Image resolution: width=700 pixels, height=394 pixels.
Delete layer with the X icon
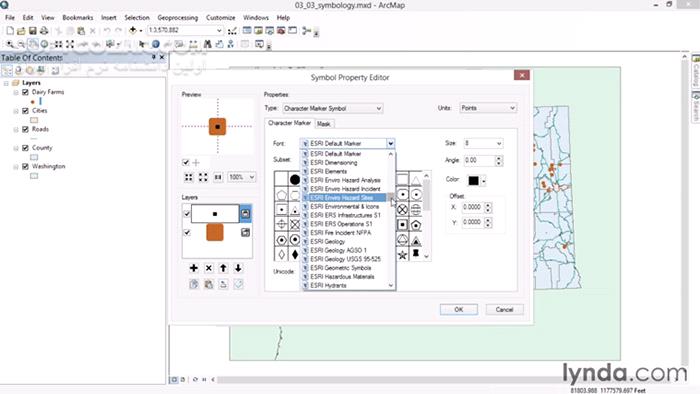(x=208, y=268)
